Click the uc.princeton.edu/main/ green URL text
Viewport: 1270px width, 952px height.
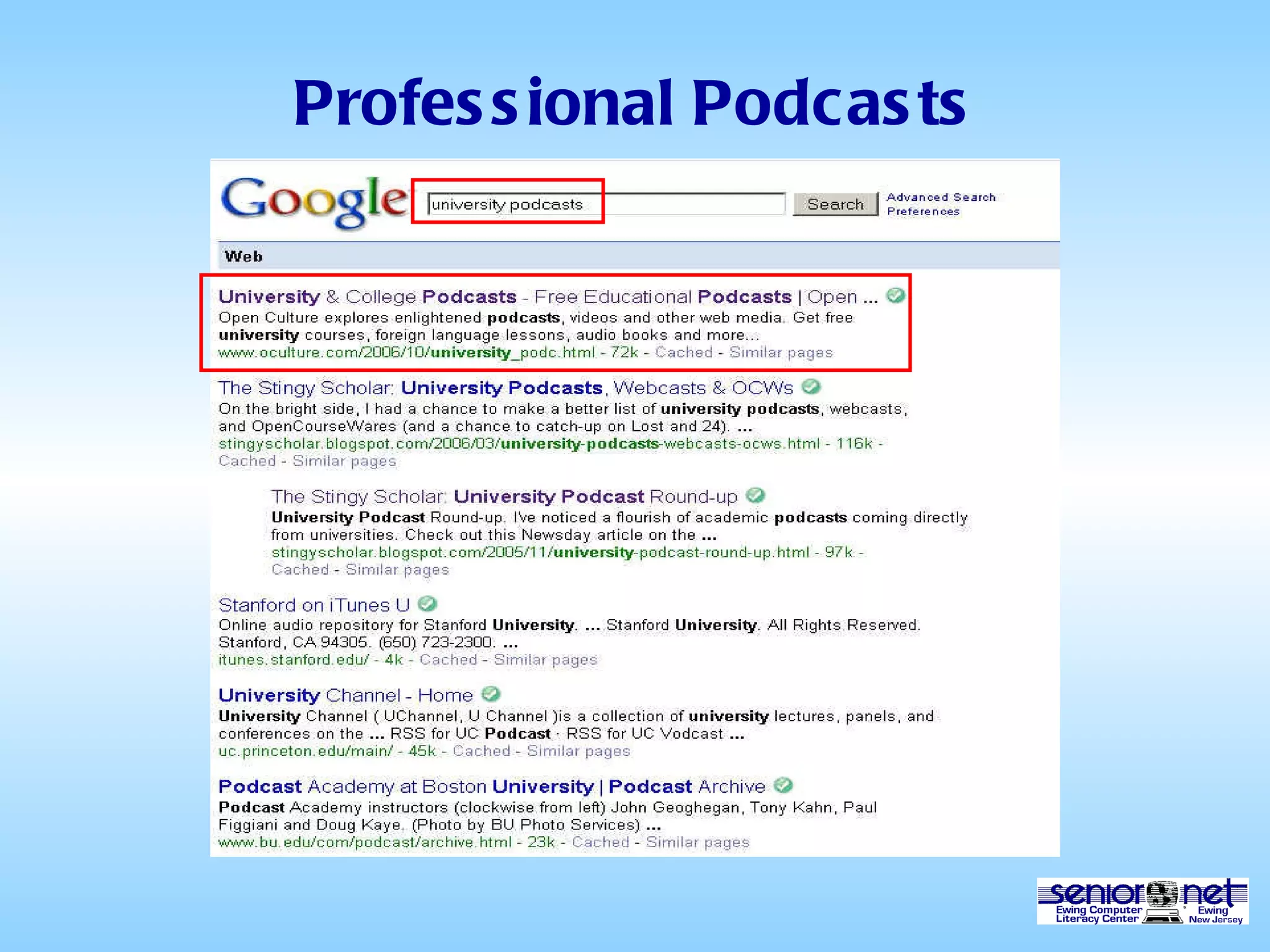[305, 751]
